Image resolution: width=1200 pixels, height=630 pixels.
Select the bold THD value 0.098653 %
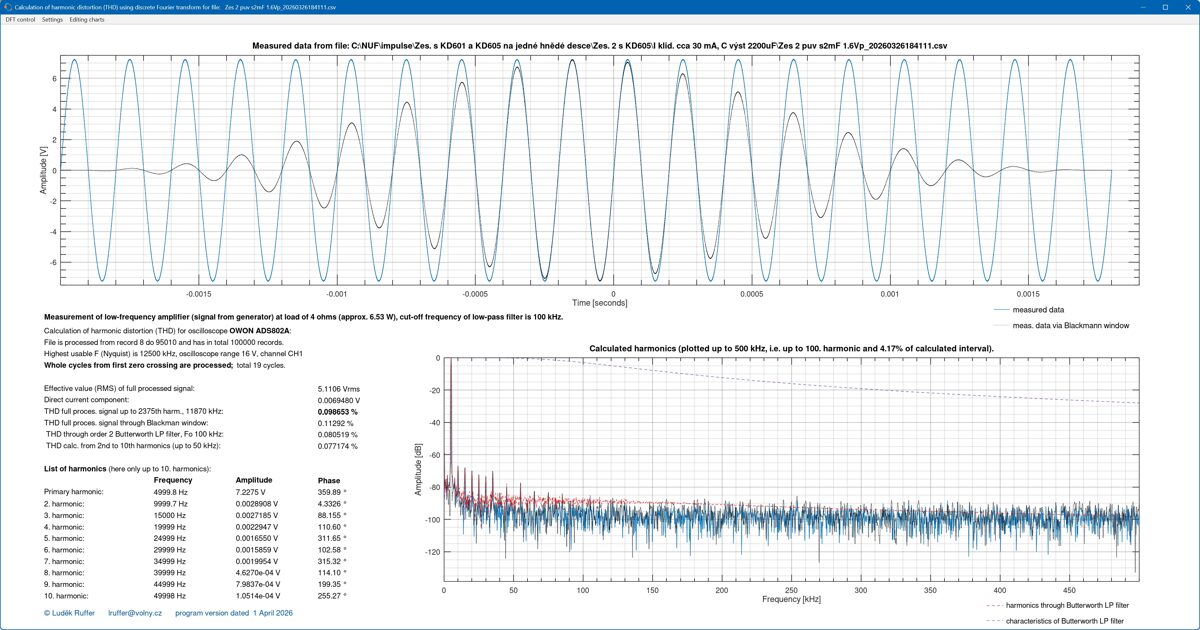point(337,411)
